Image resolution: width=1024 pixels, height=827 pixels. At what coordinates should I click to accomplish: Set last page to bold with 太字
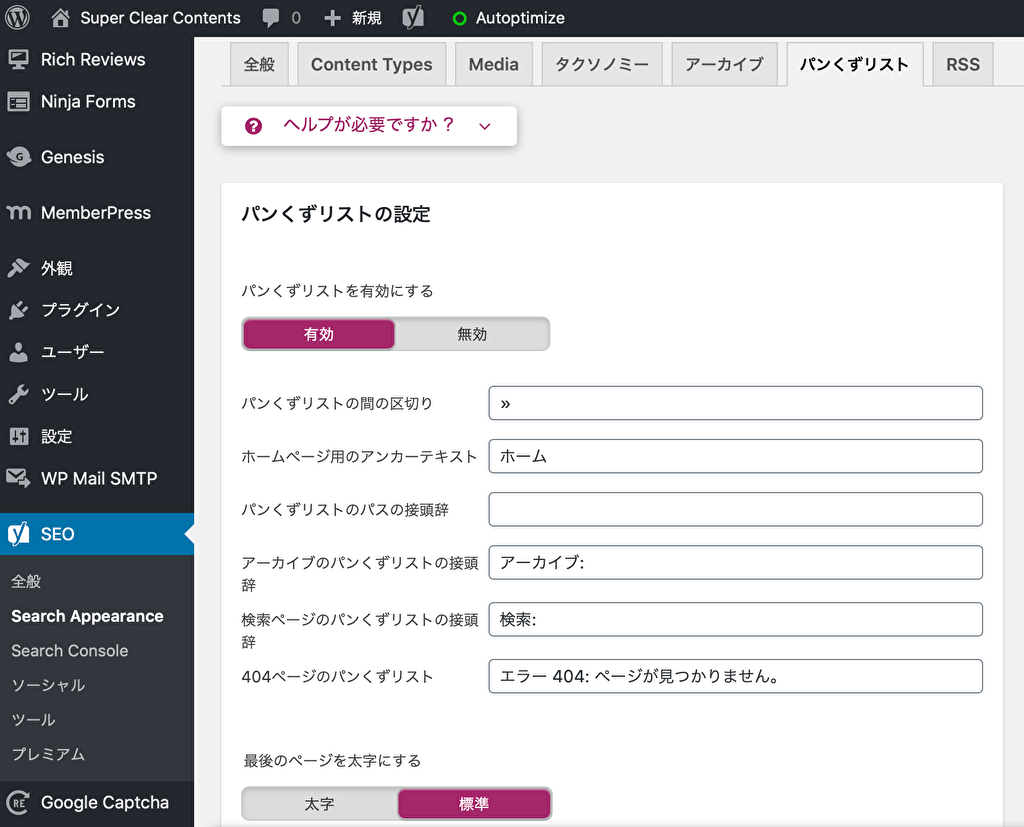[x=319, y=803]
